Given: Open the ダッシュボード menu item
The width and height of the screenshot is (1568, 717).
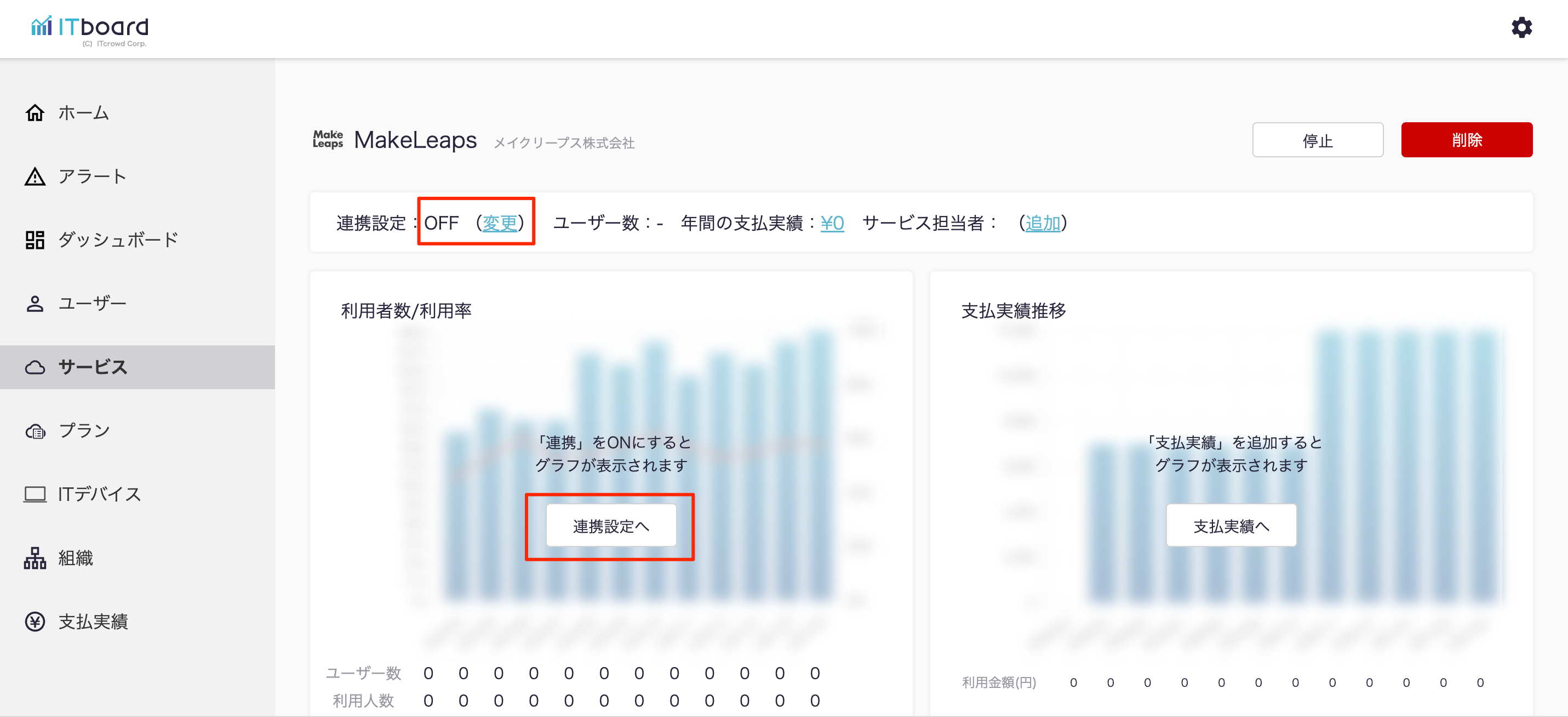Looking at the screenshot, I should tap(118, 240).
